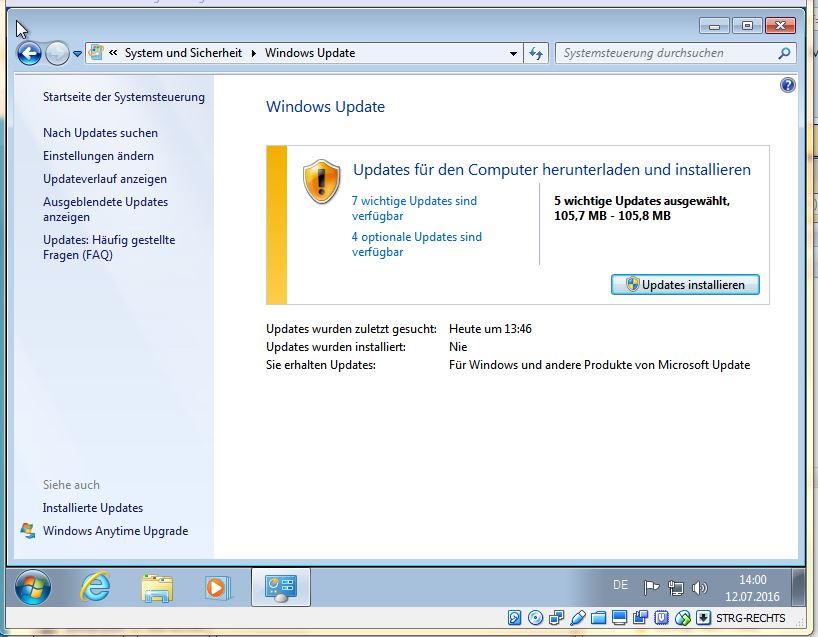
Task: Click the magnifier icon in search box
Action: (784, 53)
